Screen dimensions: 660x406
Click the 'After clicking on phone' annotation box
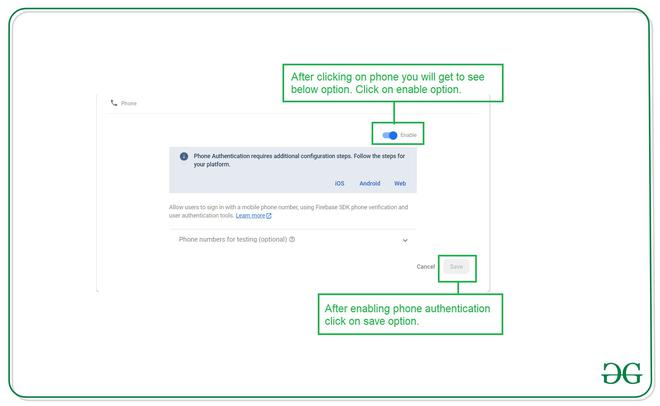(x=393, y=83)
